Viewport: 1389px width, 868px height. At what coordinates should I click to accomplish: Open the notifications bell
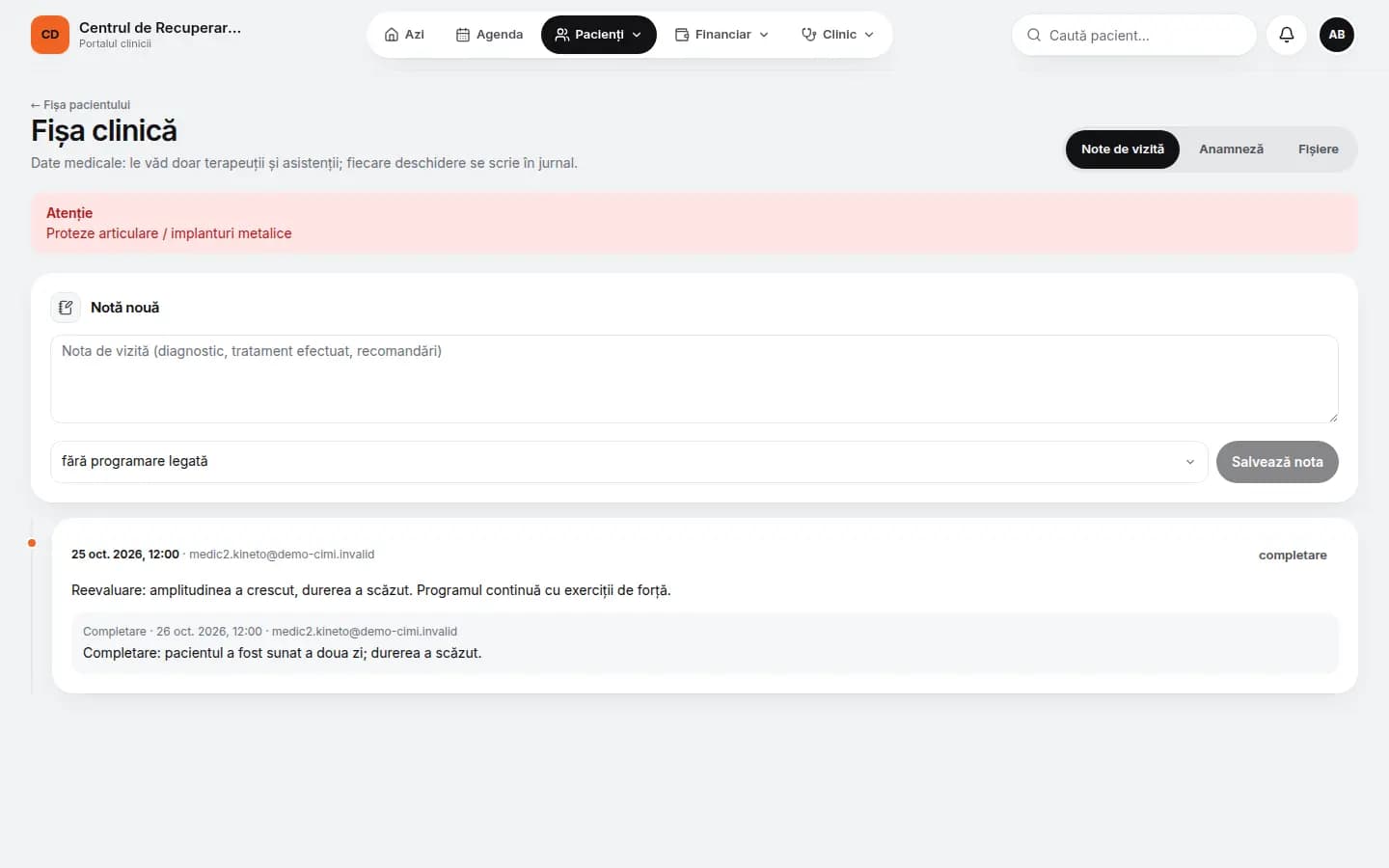click(1287, 35)
